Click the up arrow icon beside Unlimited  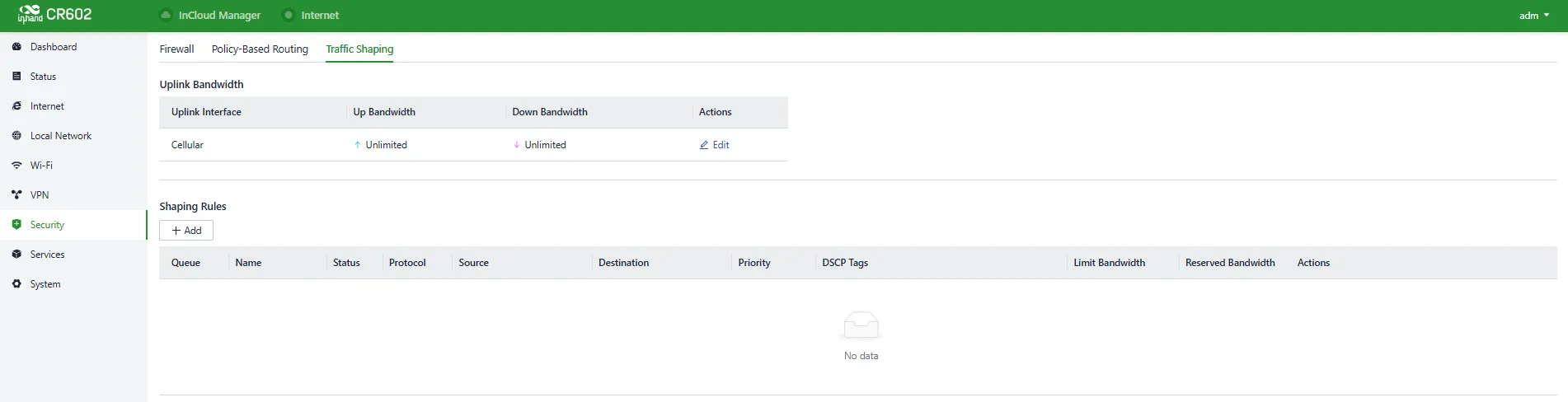(357, 145)
